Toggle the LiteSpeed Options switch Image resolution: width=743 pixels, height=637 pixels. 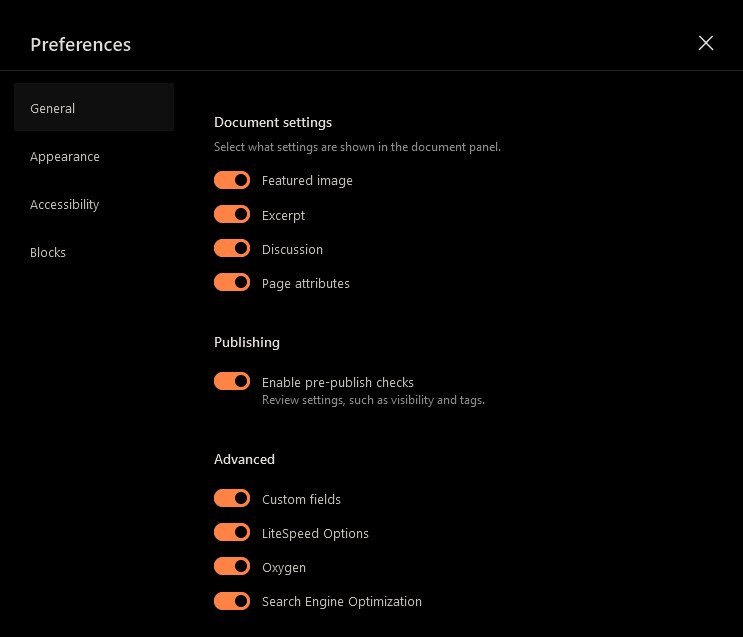232,532
